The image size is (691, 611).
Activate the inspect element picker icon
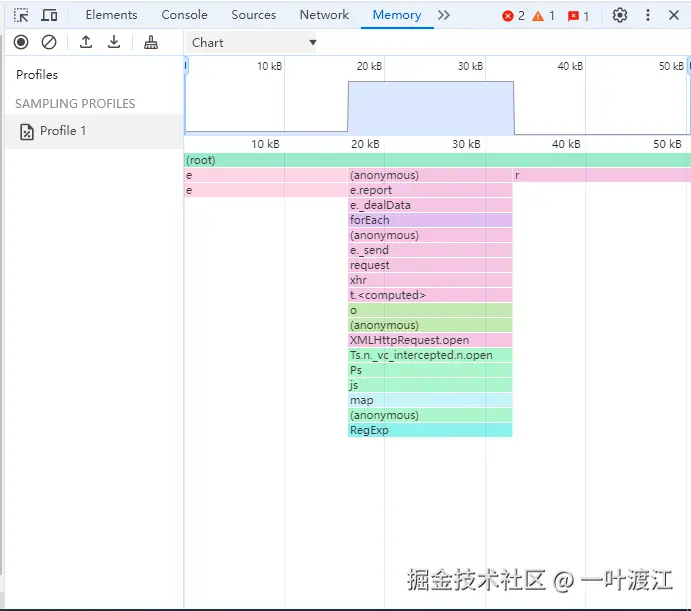(x=21, y=15)
